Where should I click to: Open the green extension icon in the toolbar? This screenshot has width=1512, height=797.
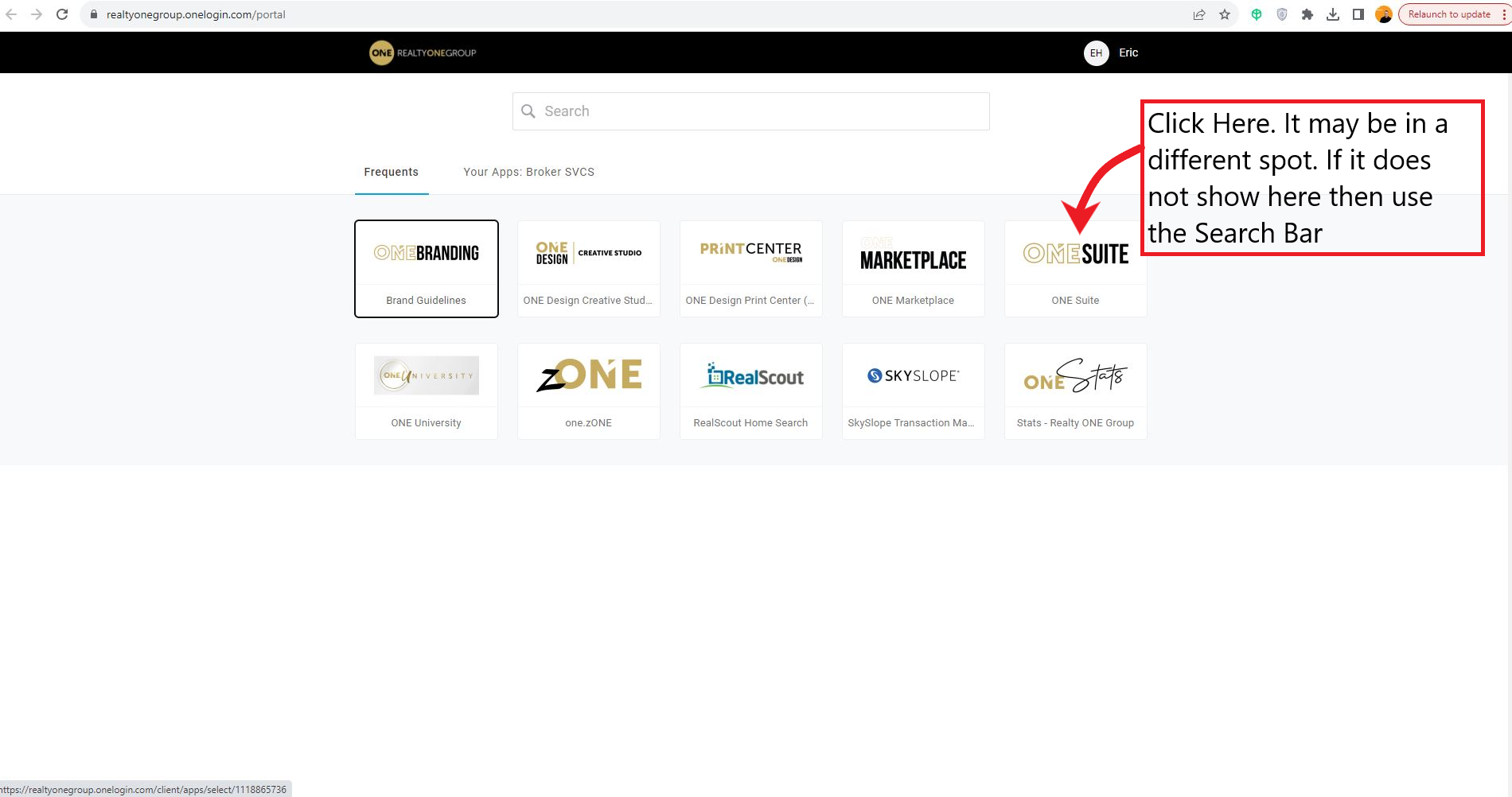(x=1257, y=14)
